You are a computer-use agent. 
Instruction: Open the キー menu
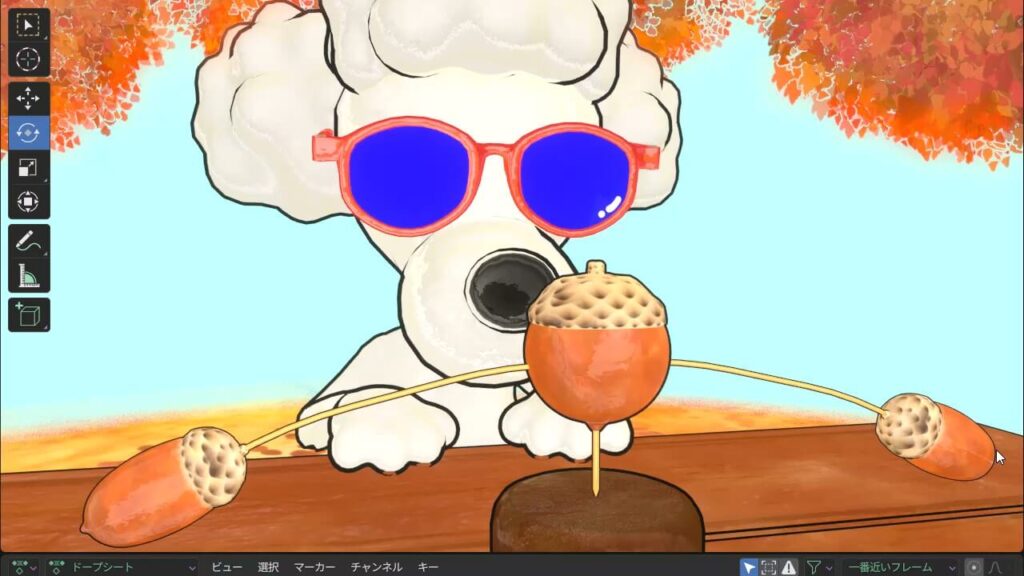[x=428, y=567]
